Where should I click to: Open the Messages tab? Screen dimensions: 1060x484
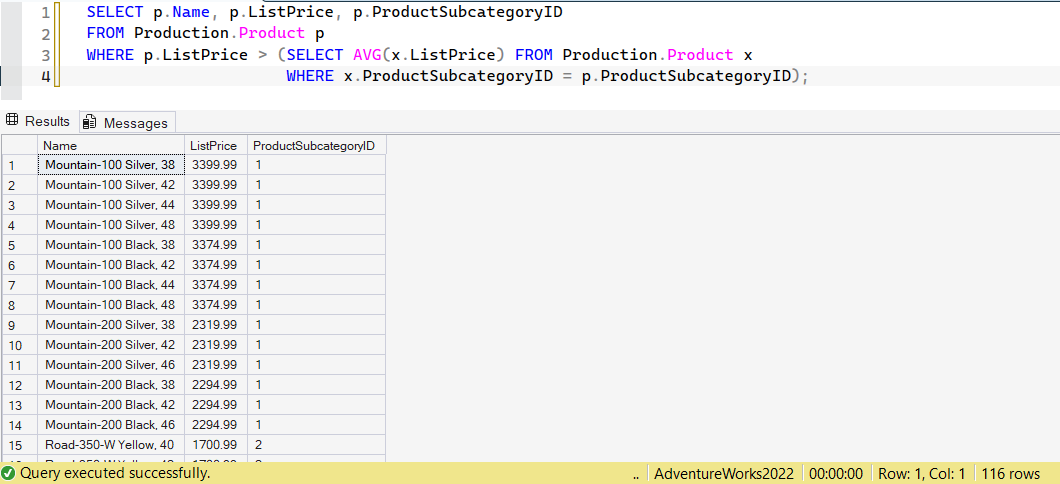click(127, 122)
